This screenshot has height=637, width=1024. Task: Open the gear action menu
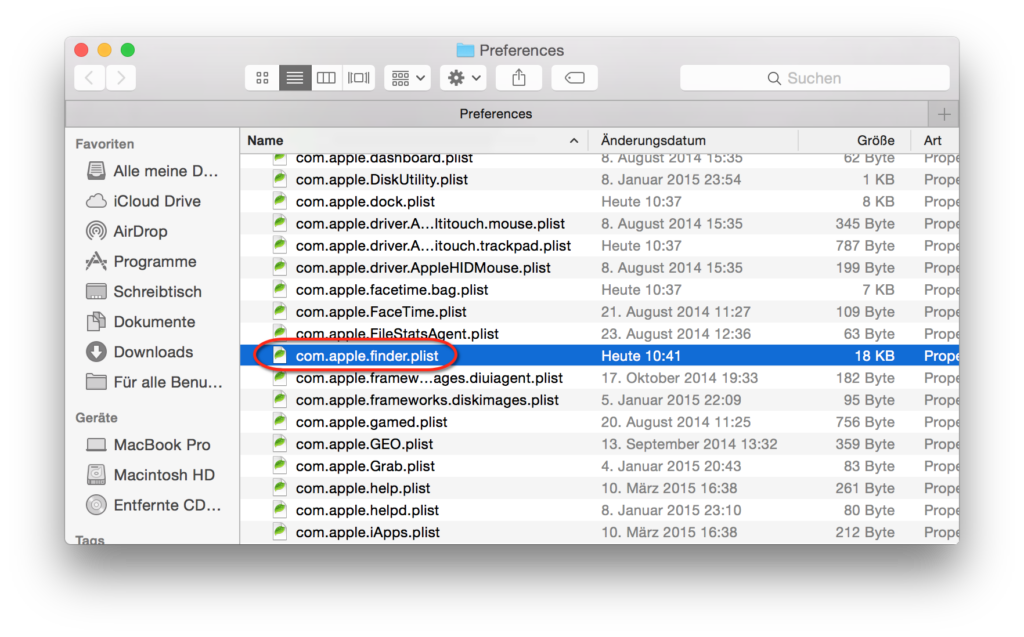[x=463, y=78]
